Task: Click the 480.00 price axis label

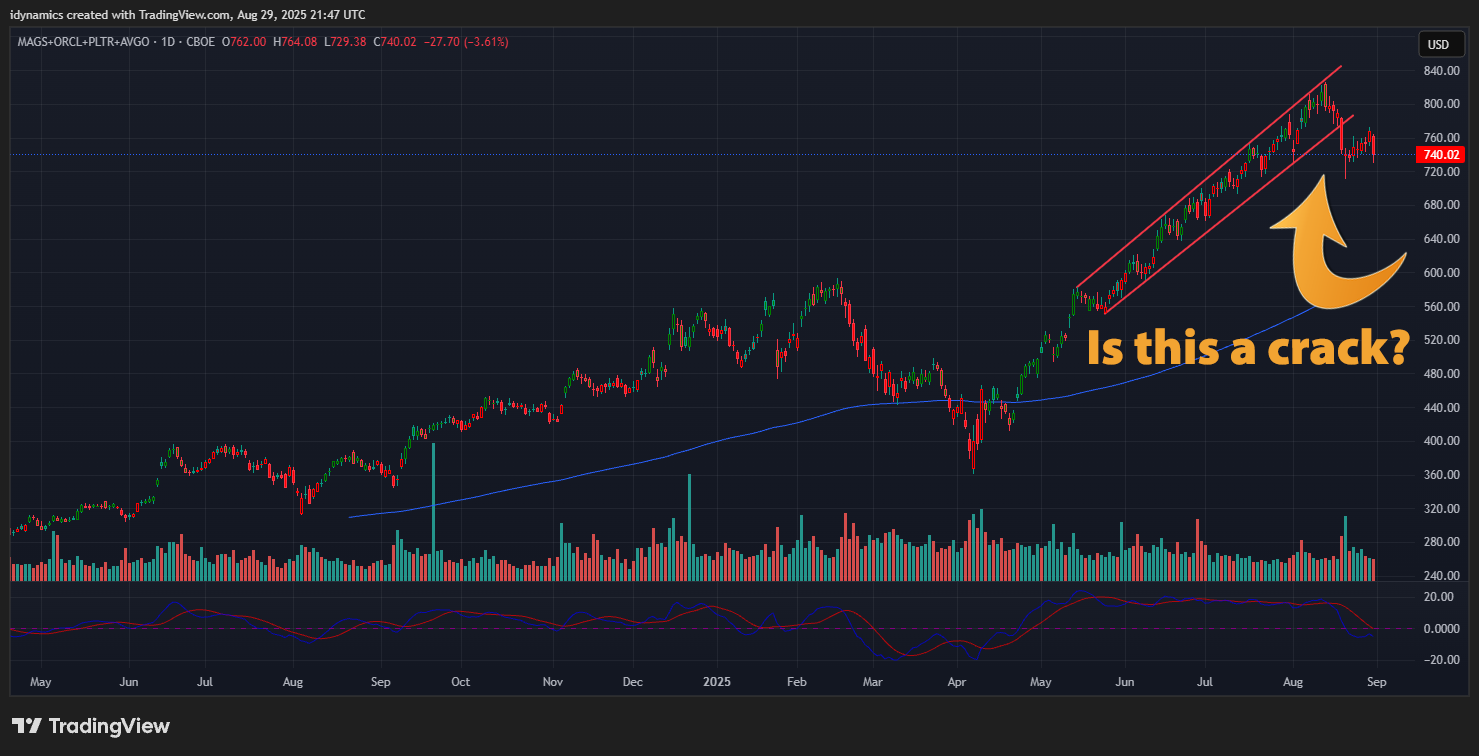Action: click(x=1440, y=374)
